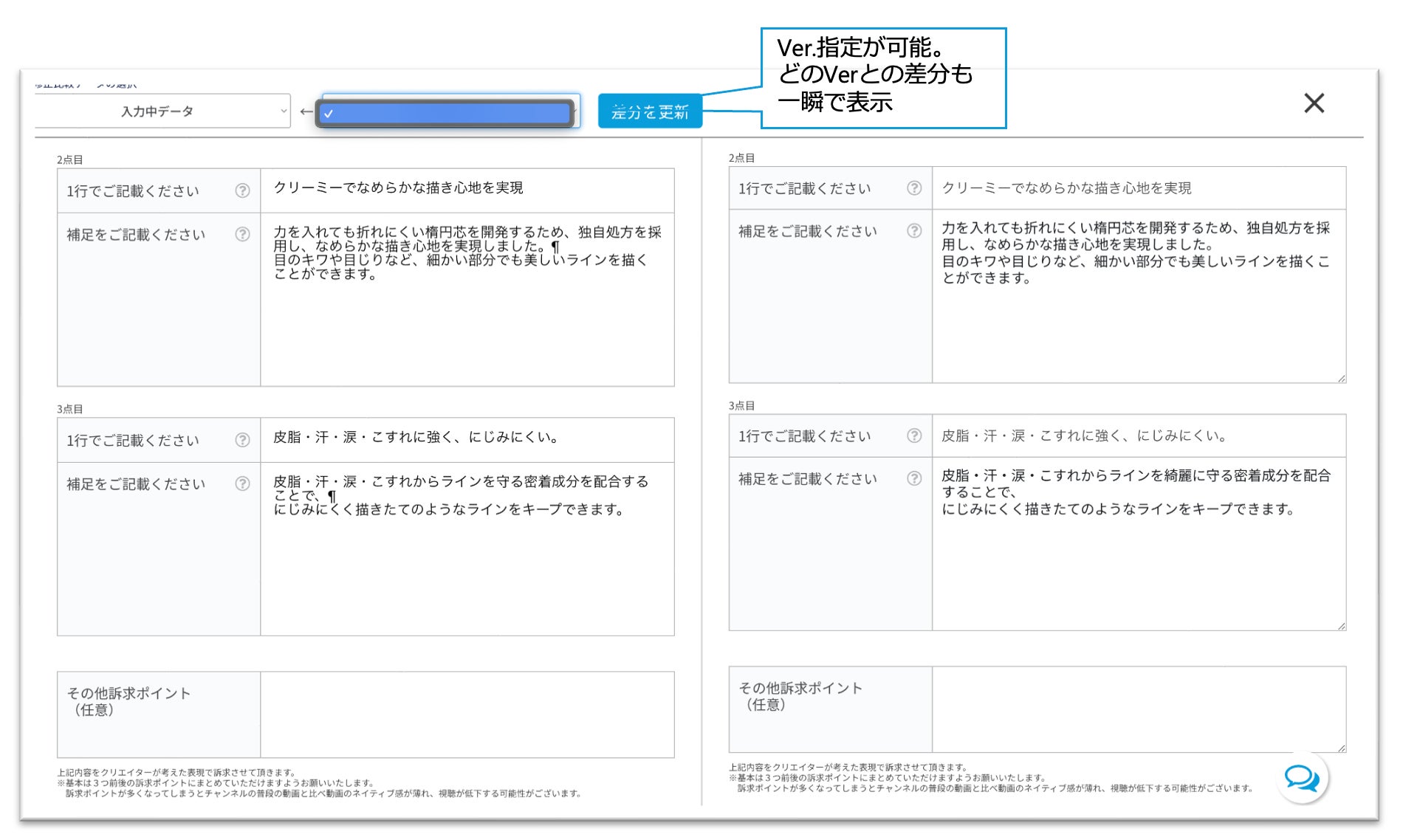Click help icon for left 2点目 1行でご記載ください
Image resolution: width=1403 pixels, height=840 pixels.
tap(242, 190)
